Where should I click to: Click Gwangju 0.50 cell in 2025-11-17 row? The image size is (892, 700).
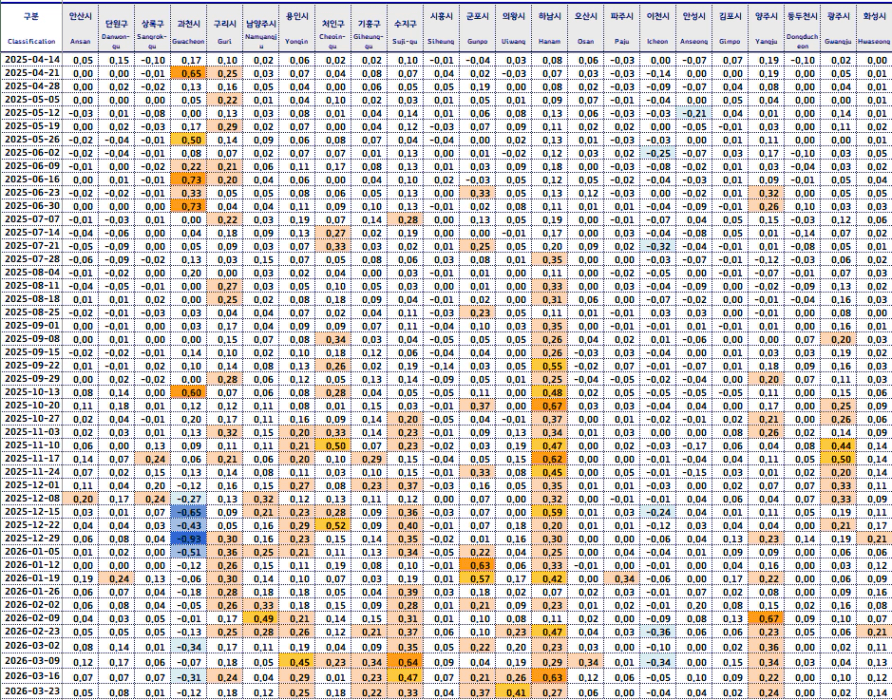[839, 459]
